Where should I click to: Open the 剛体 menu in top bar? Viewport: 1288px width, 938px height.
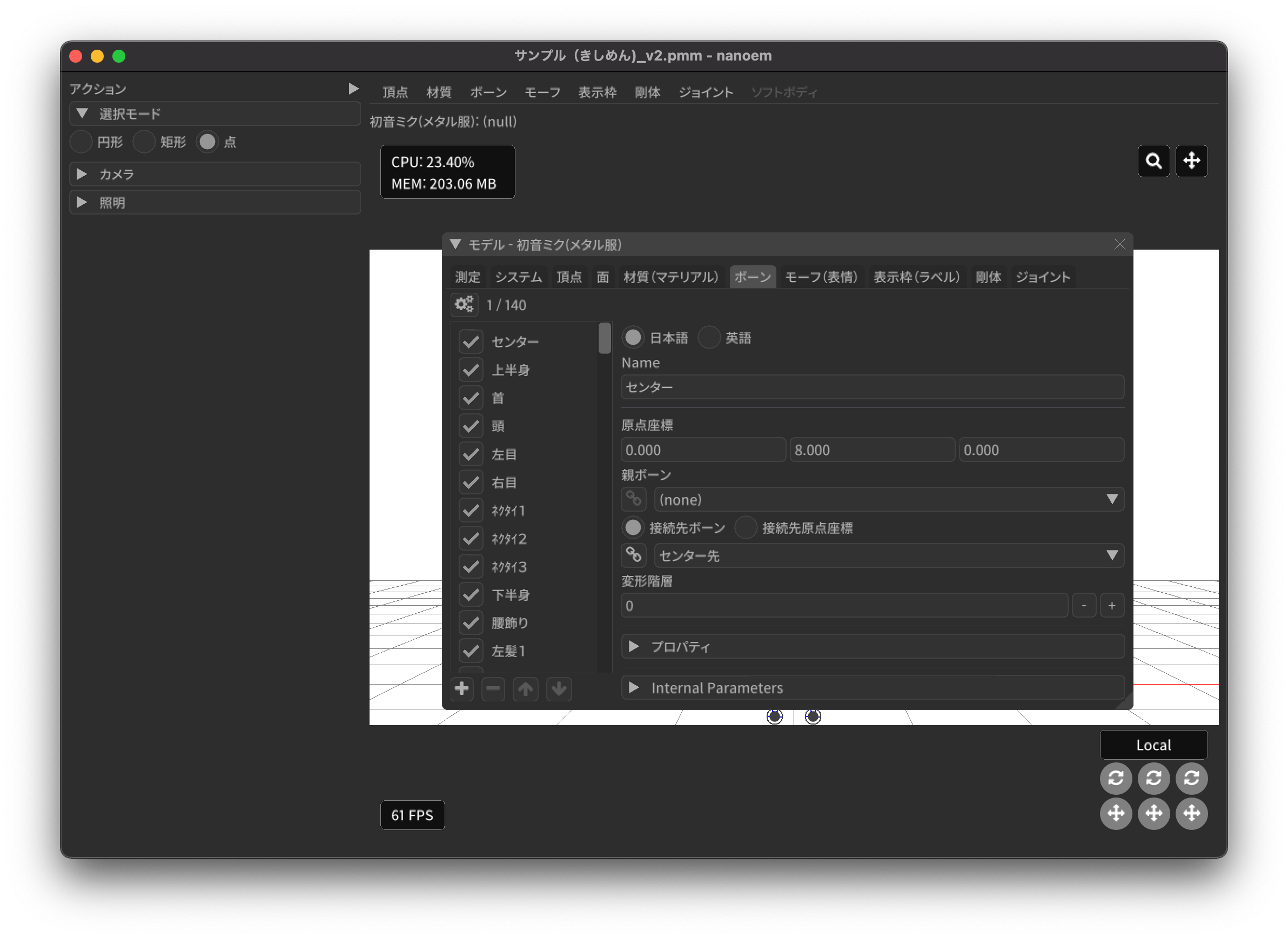pyautogui.click(x=647, y=92)
